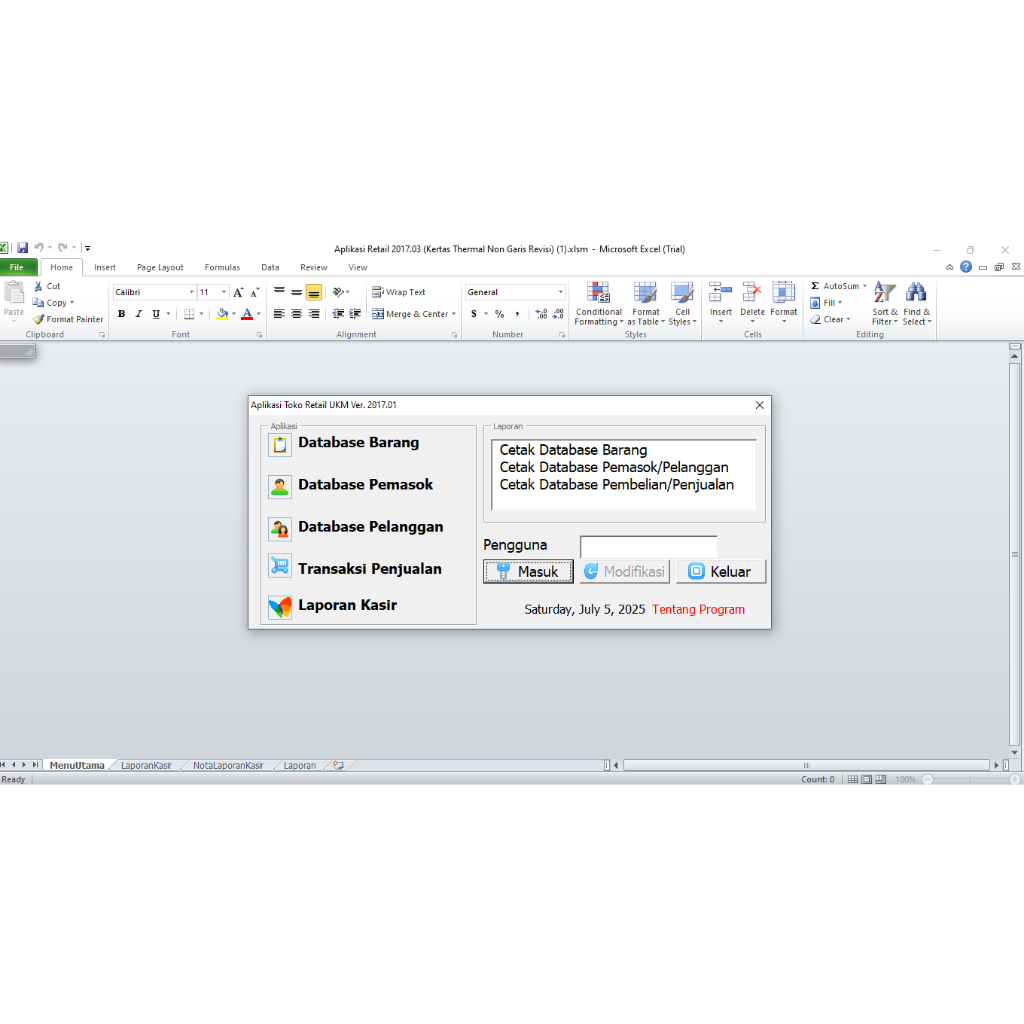1024x1024 pixels.
Task: Open Database Pemasok
Action: point(364,484)
